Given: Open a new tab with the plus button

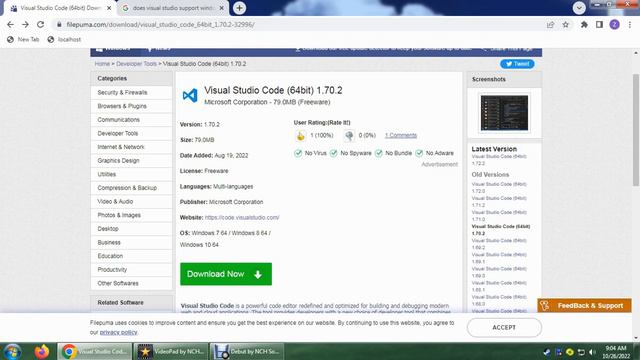Looking at the screenshot, I should pos(240,8).
